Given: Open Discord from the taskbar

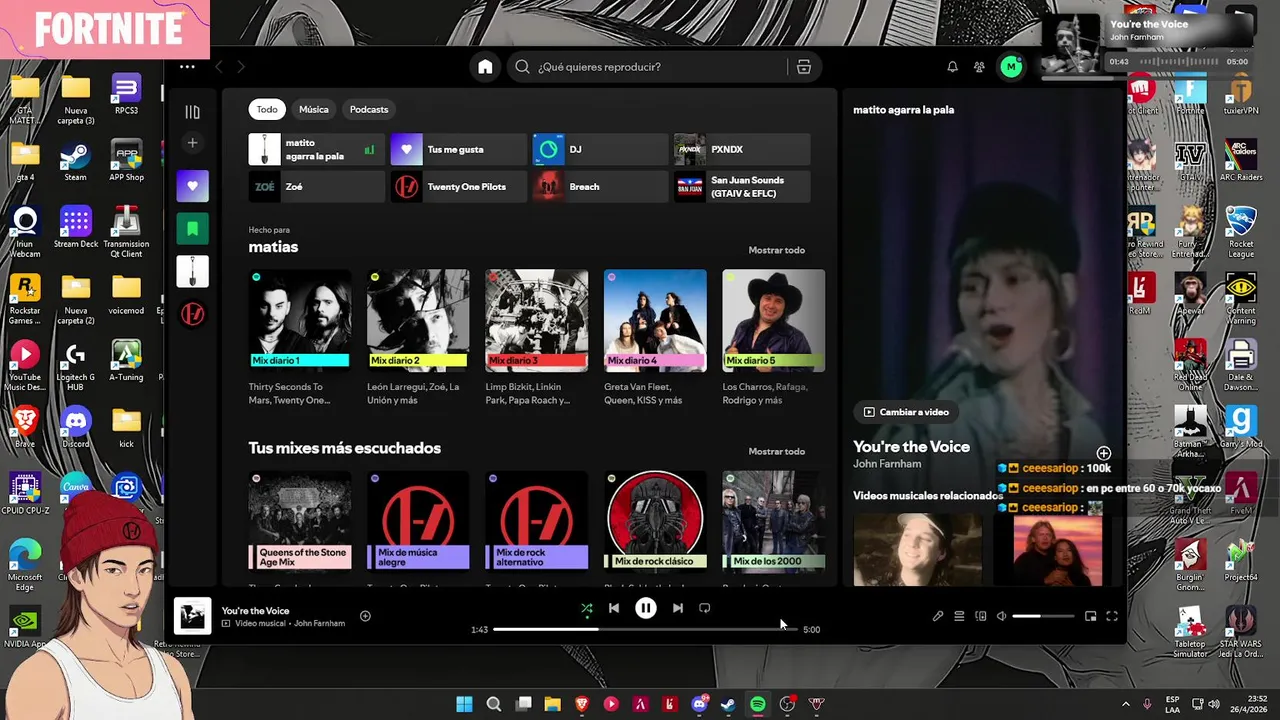Looking at the screenshot, I should tap(700, 704).
